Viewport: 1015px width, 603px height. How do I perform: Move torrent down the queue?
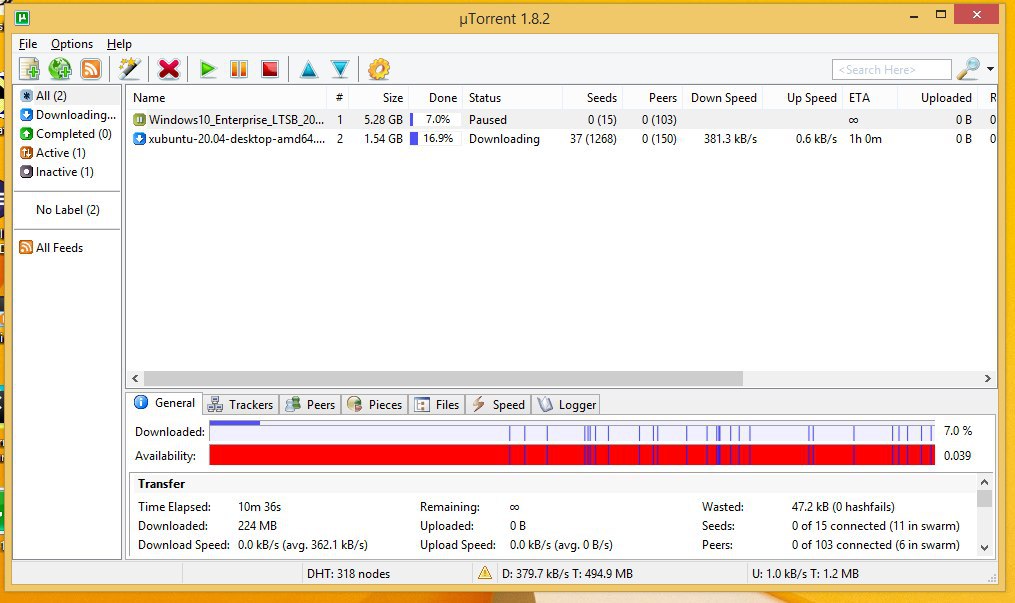pyautogui.click(x=340, y=69)
